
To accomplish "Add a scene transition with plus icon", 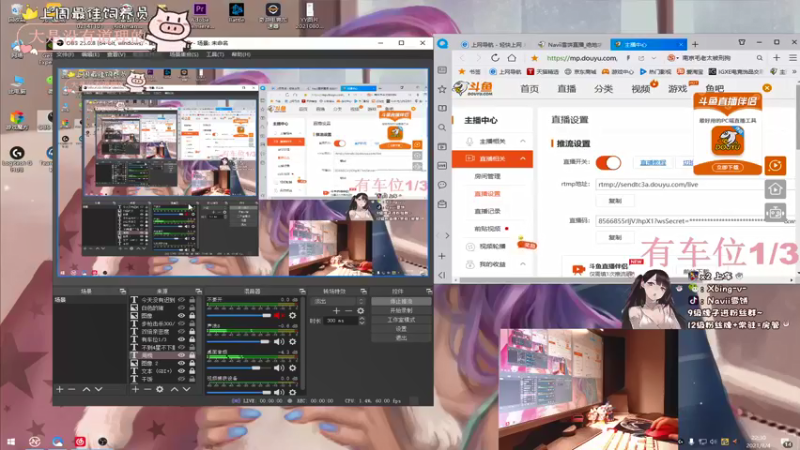I will pyautogui.click(x=336, y=310).
